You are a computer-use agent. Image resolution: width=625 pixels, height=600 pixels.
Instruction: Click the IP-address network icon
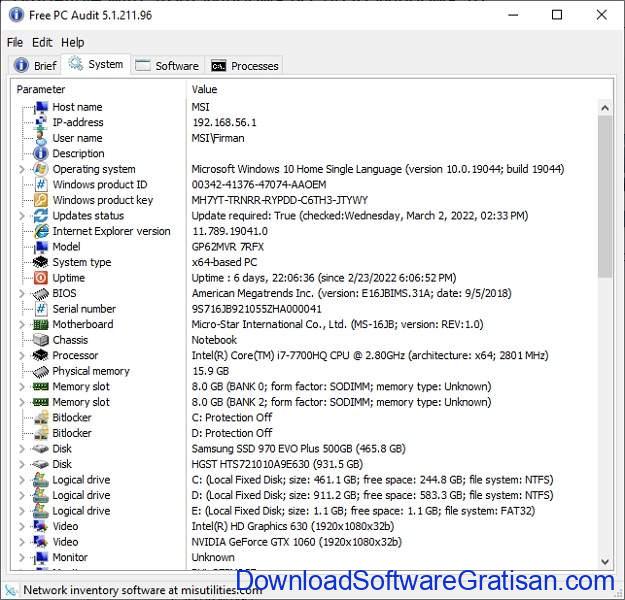41,123
